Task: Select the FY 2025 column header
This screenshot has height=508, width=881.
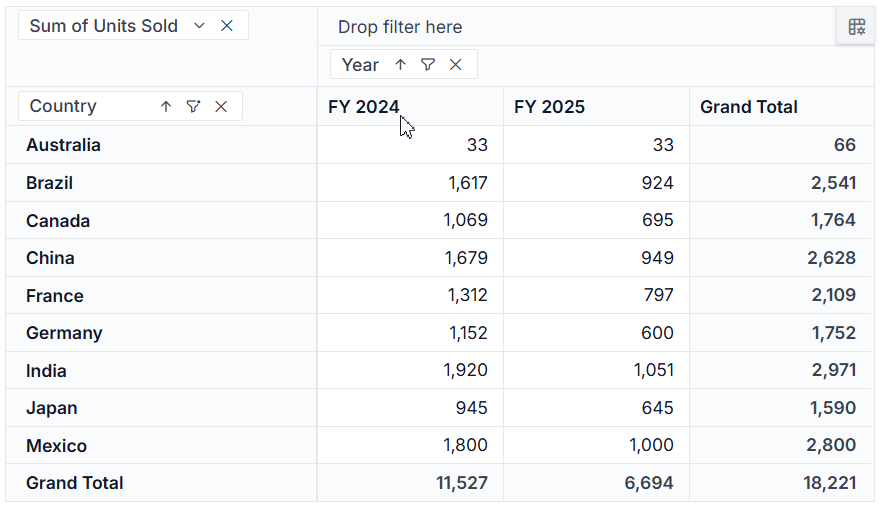Action: pos(596,107)
